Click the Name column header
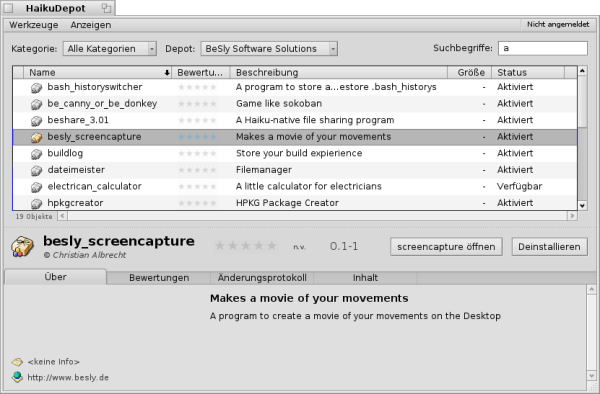Screen dimensions: 600x394 point(98,72)
